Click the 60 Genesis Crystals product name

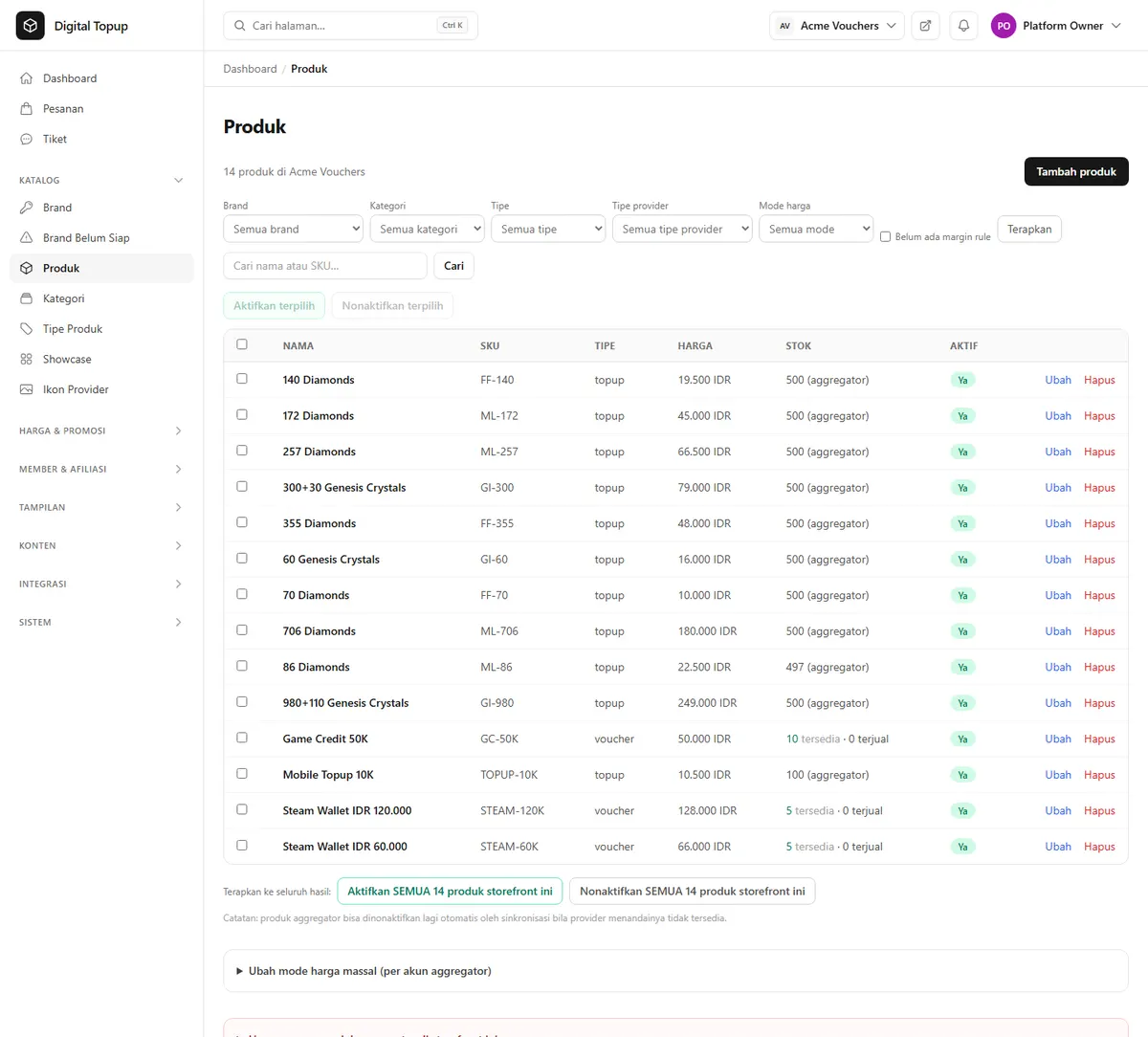[x=331, y=560]
